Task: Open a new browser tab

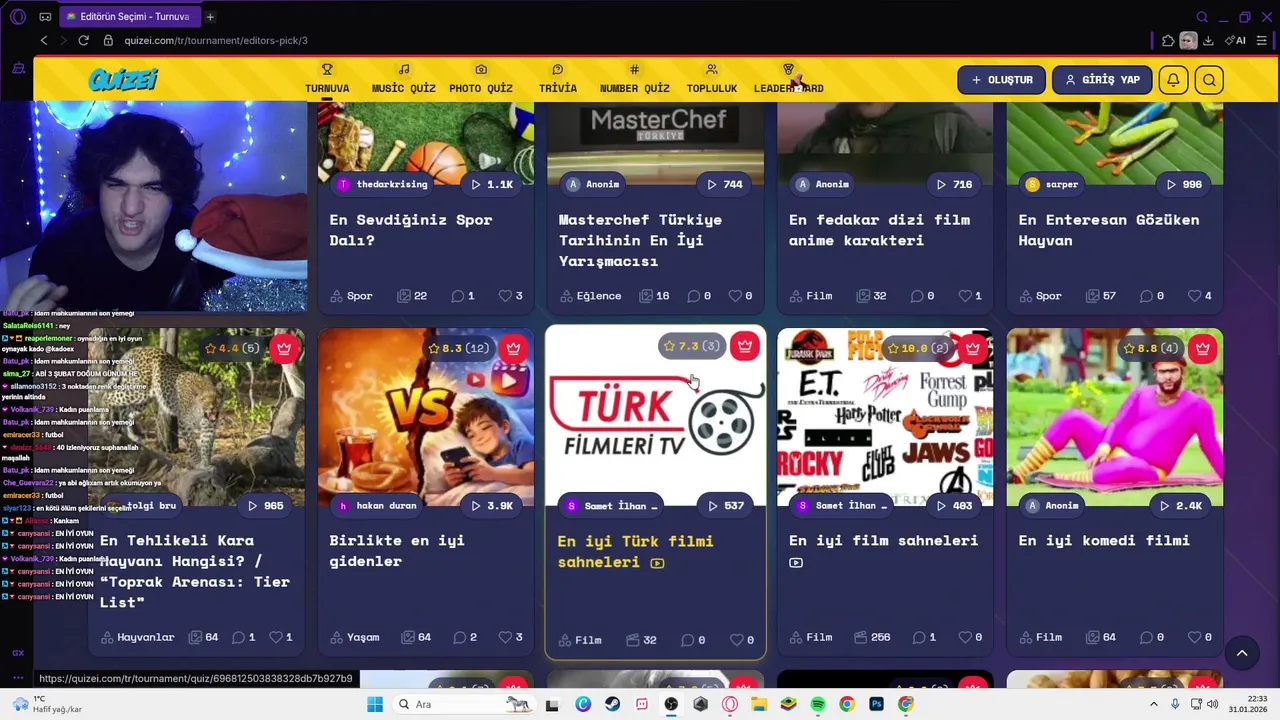Action: [210, 17]
